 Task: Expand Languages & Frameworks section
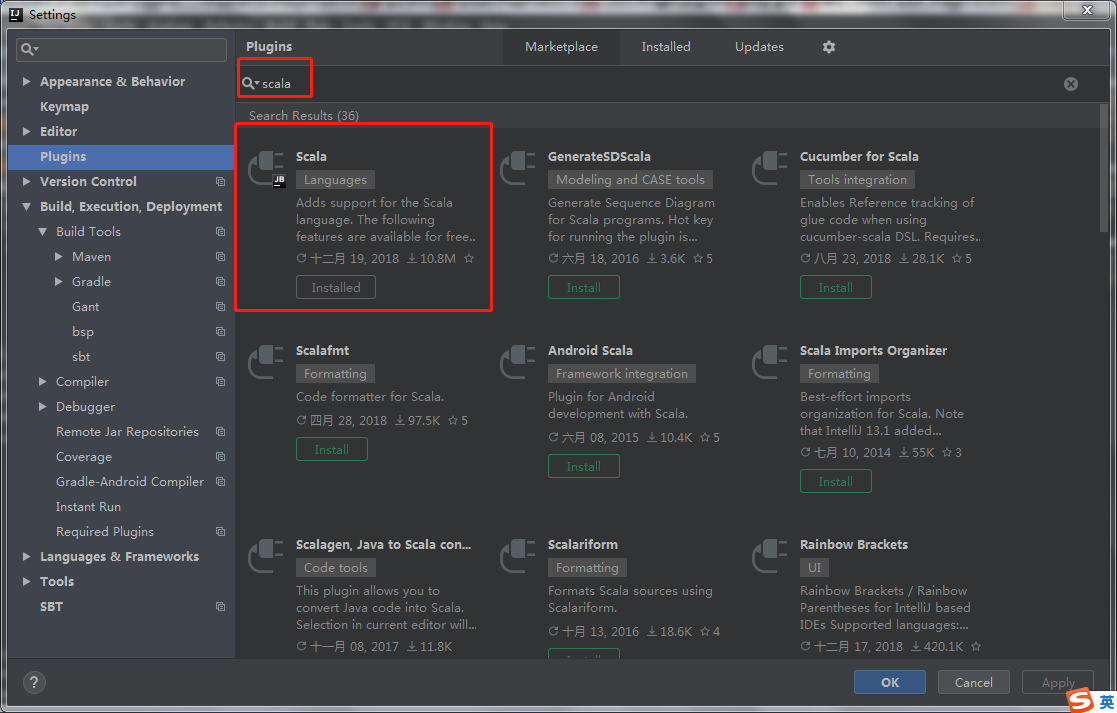point(26,556)
